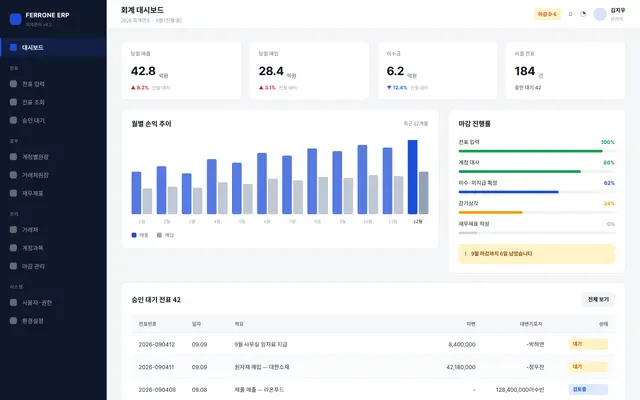Open 계정과목 menu item
640x400 pixels.
53,248
